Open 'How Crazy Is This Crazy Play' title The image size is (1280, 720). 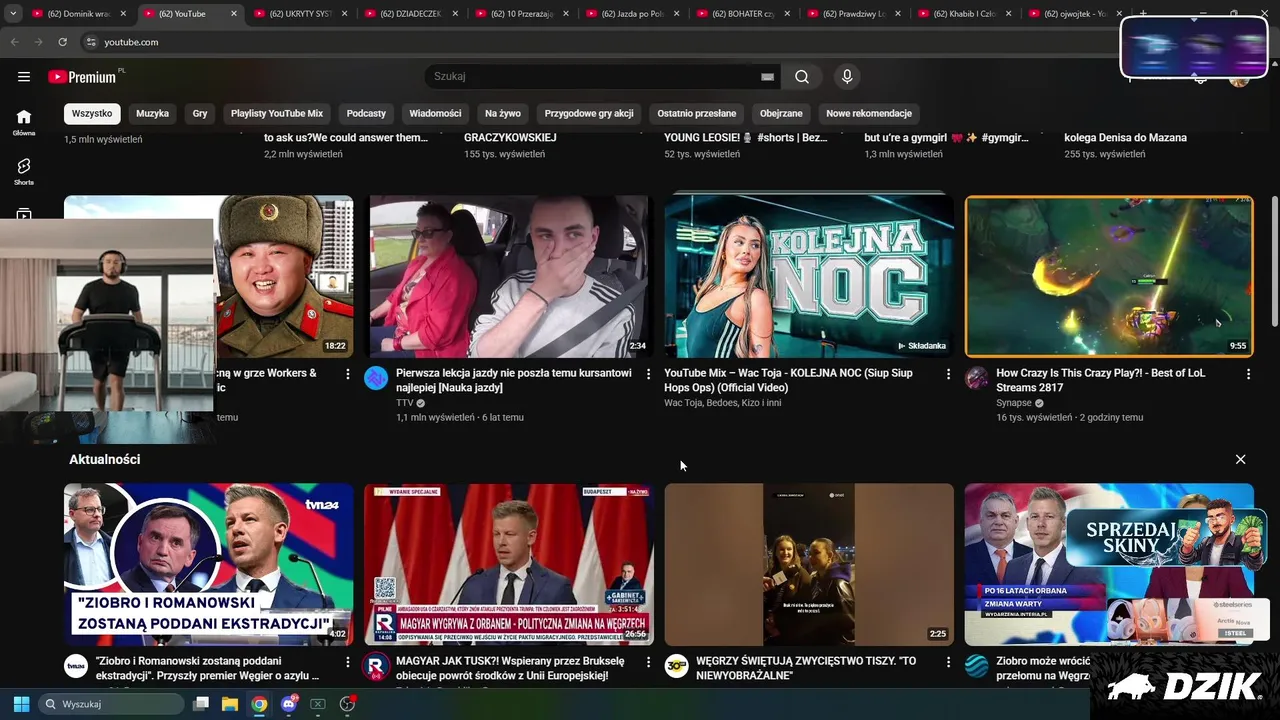click(1101, 380)
